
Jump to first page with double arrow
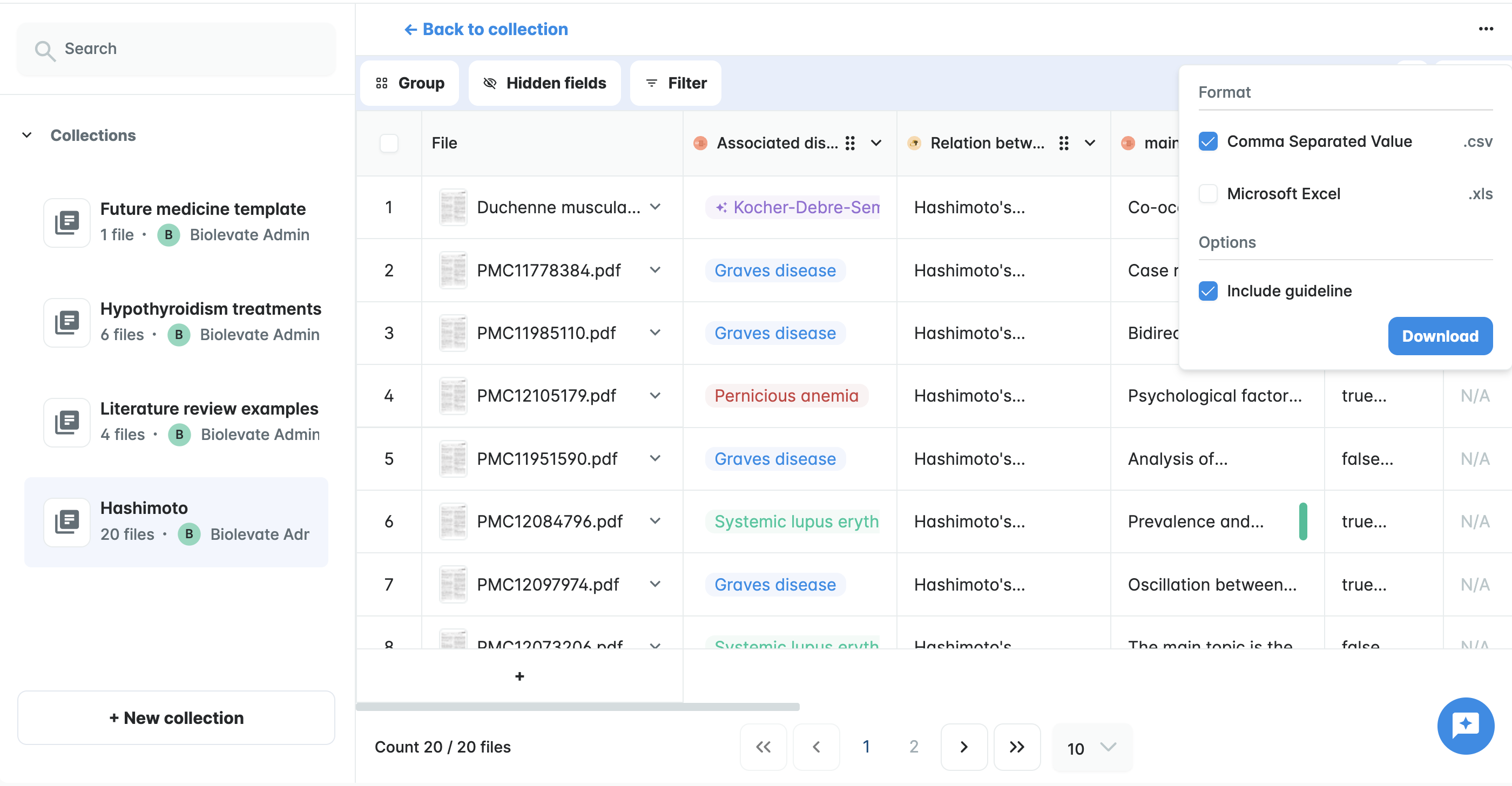point(763,747)
